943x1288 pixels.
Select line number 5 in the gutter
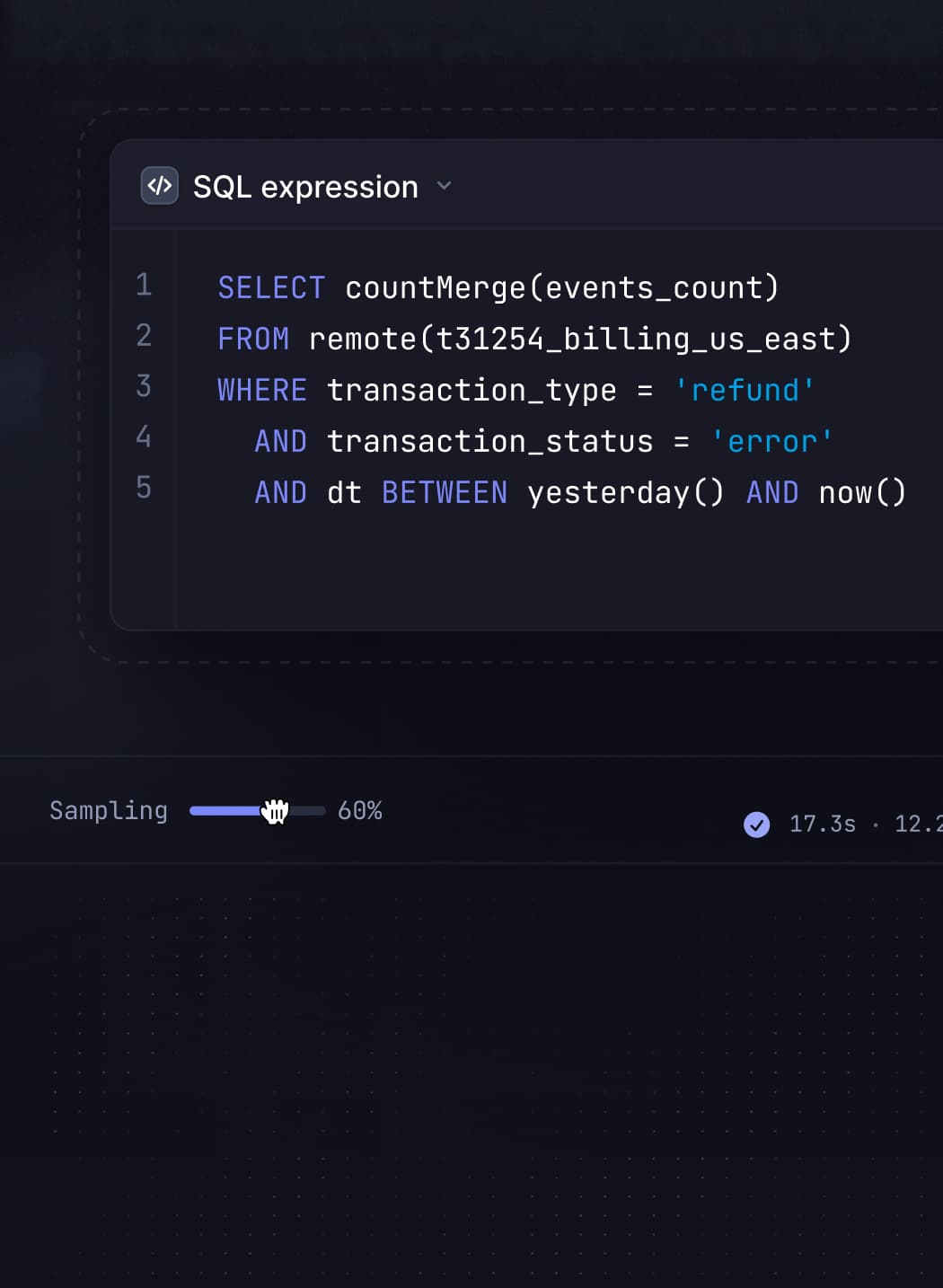tap(144, 488)
